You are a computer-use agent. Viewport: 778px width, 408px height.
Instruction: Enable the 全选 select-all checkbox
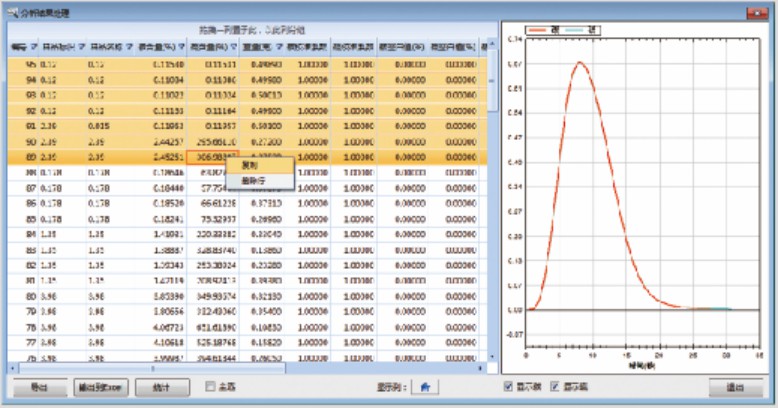(210, 388)
